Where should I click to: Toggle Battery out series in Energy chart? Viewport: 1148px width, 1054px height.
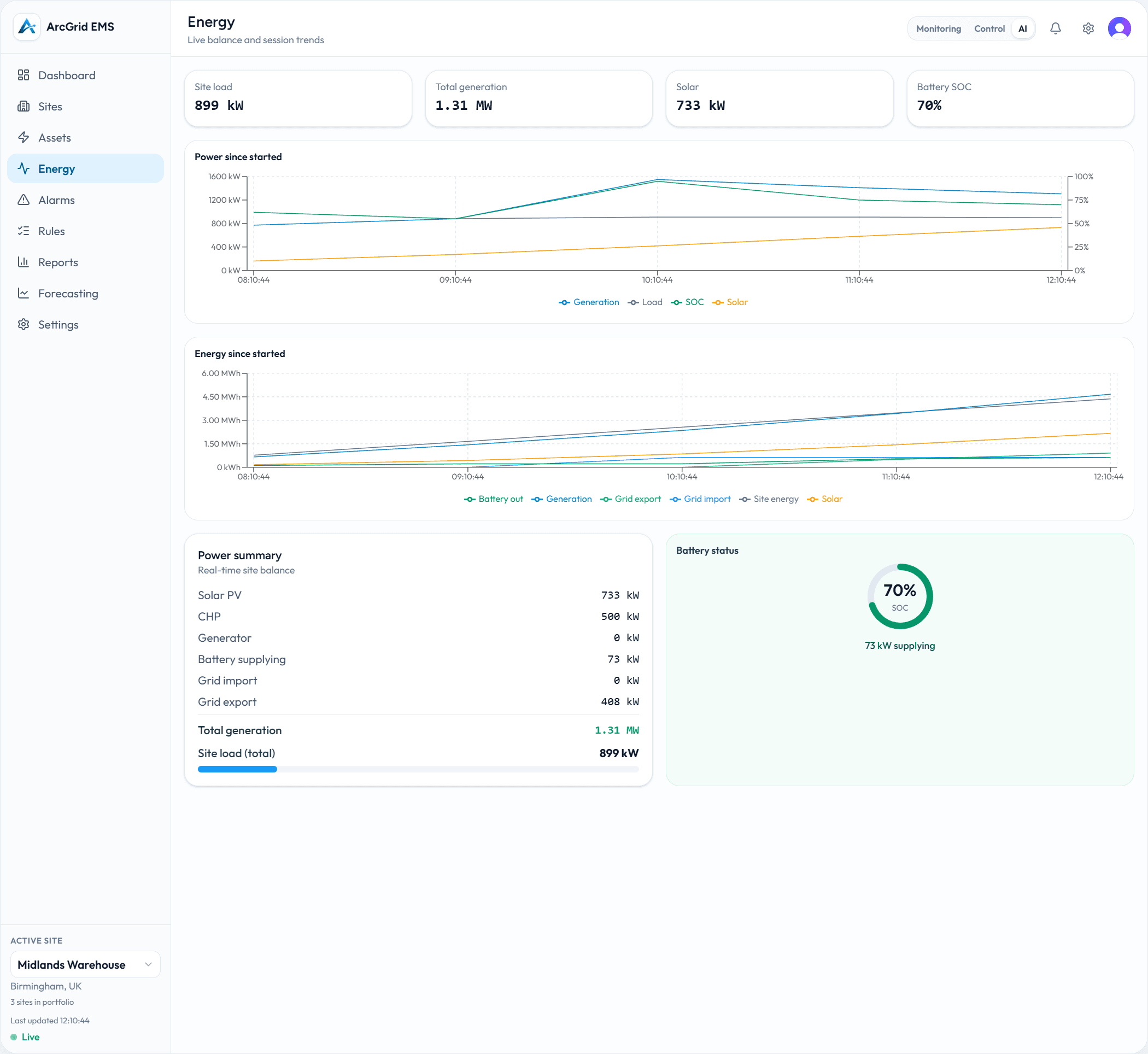click(493, 499)
